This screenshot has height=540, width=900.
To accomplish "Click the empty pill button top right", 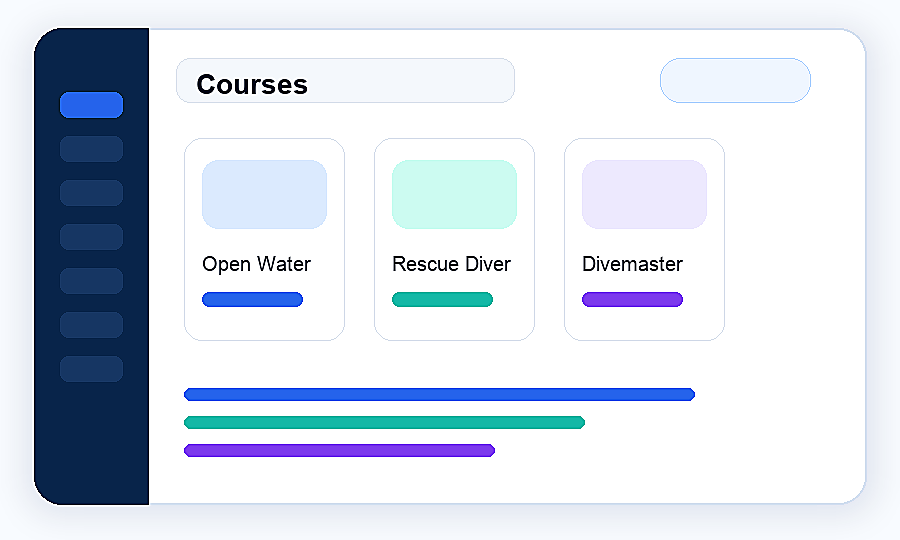I will [735, 80].
